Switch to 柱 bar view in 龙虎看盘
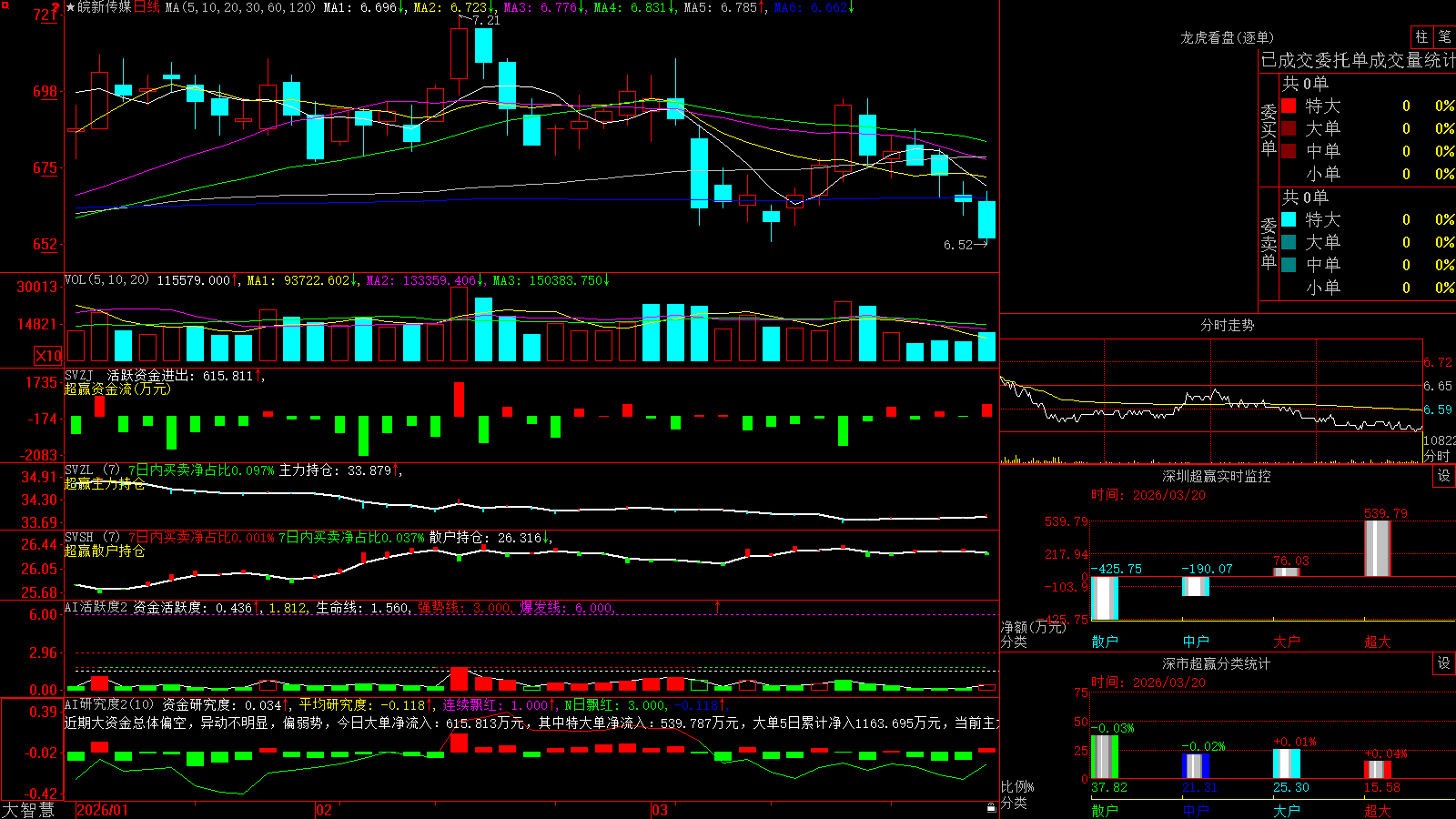Image resolution: width=1456 pixels, height=819 pixels. click(1421, 37)
